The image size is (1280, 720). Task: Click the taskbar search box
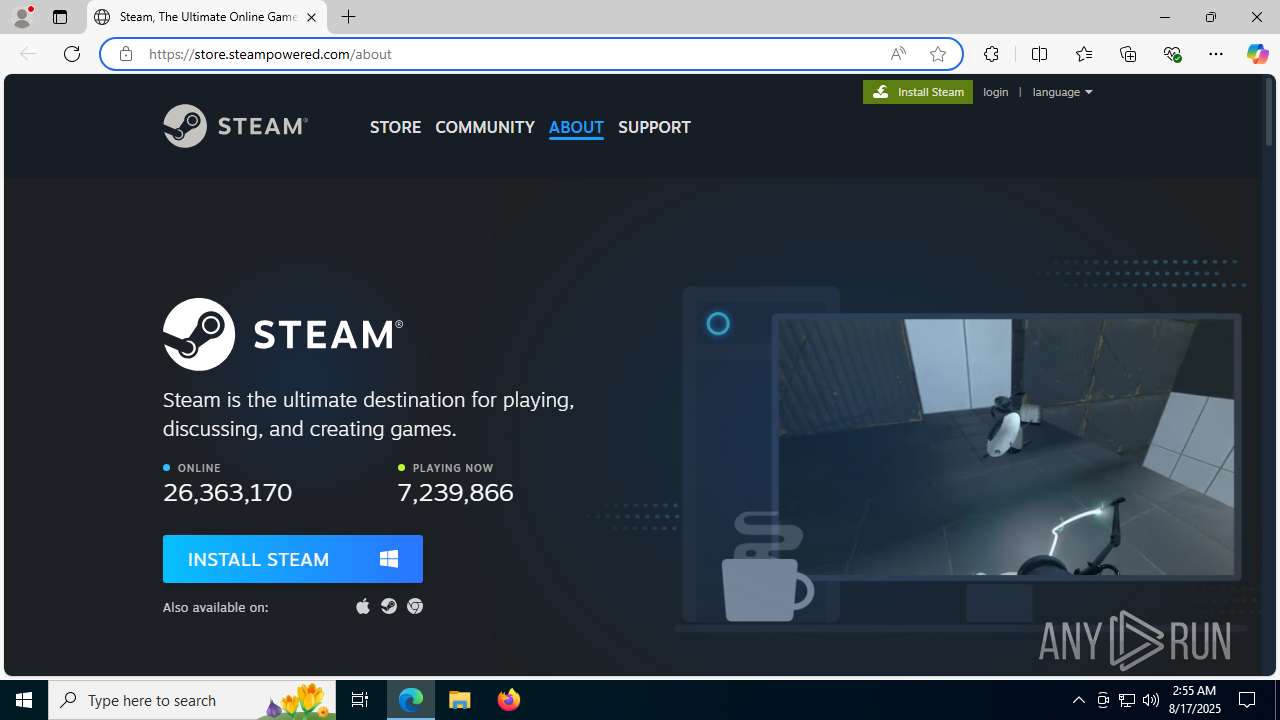192,700
